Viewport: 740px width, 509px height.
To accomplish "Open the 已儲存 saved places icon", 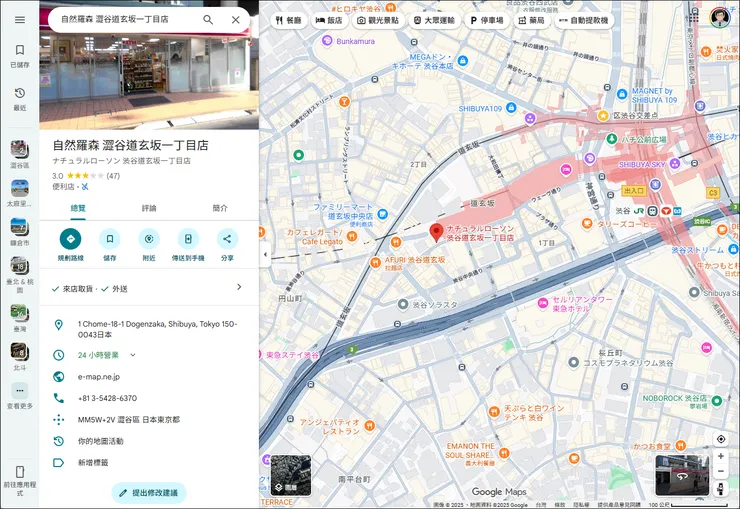I will pos(20,50).
